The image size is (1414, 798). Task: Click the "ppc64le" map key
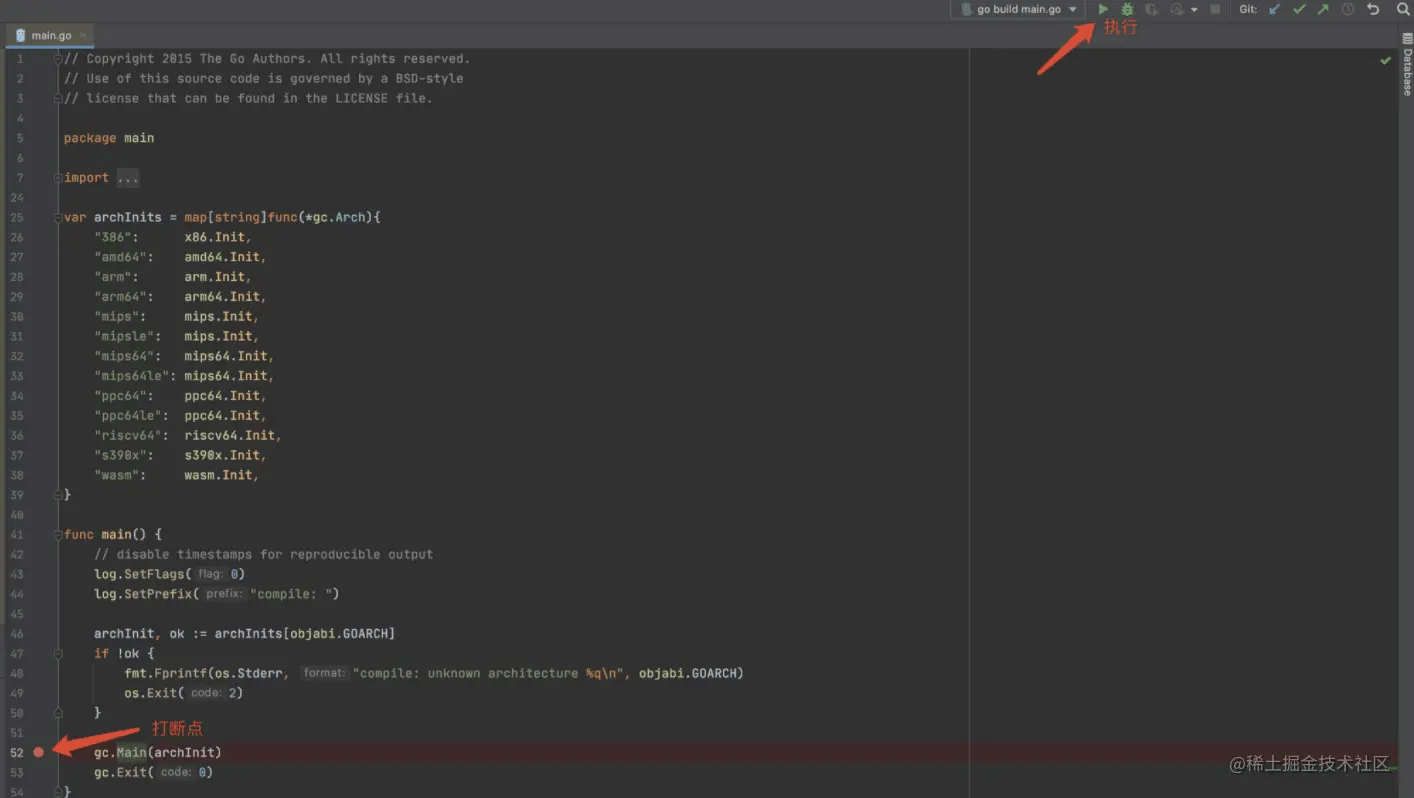click(128, 415)
